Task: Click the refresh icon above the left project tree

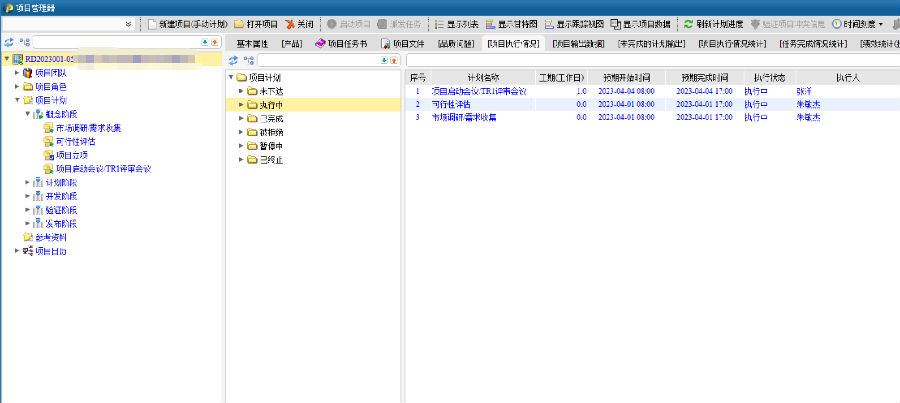Action: click(9, 42)
